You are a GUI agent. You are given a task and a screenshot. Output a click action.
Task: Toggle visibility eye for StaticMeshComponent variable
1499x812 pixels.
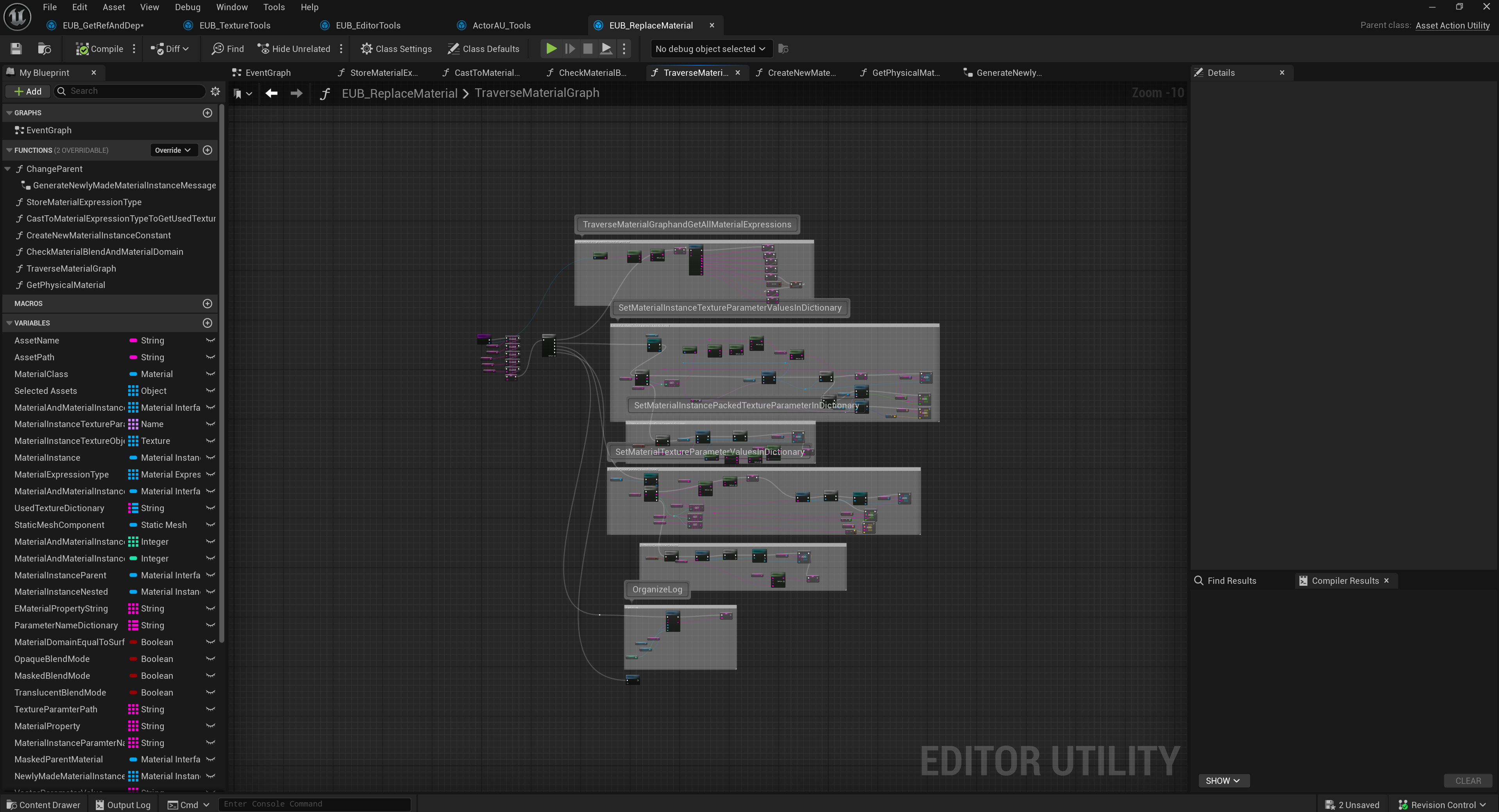pos(211,525)
